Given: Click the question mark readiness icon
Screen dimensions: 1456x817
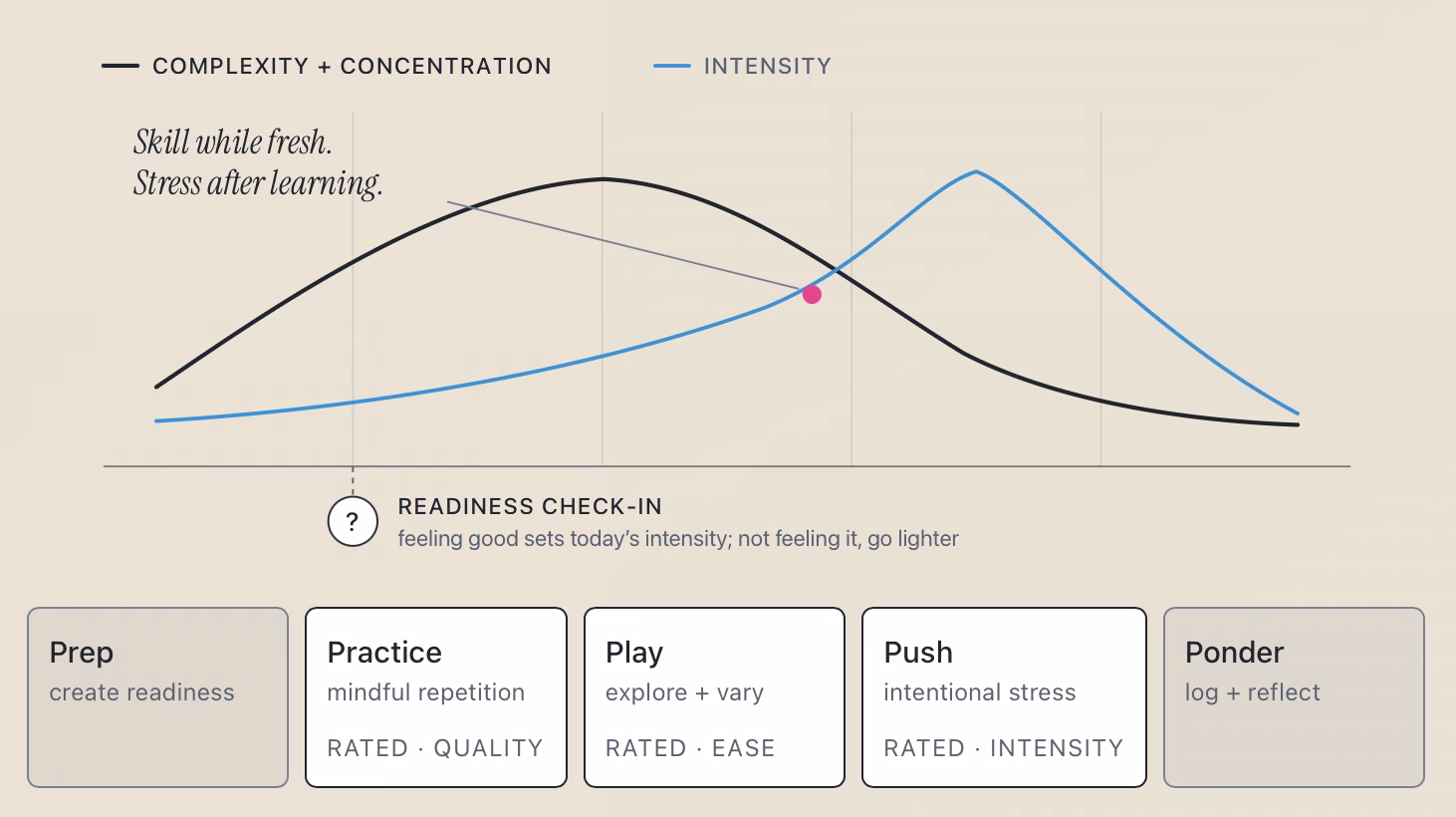Looking at the screenshot, I should (x=353, y=521).
